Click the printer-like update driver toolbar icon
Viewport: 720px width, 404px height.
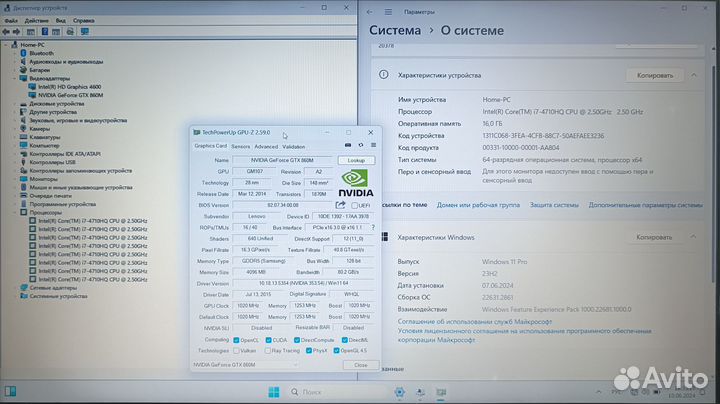tap(70, 32)
